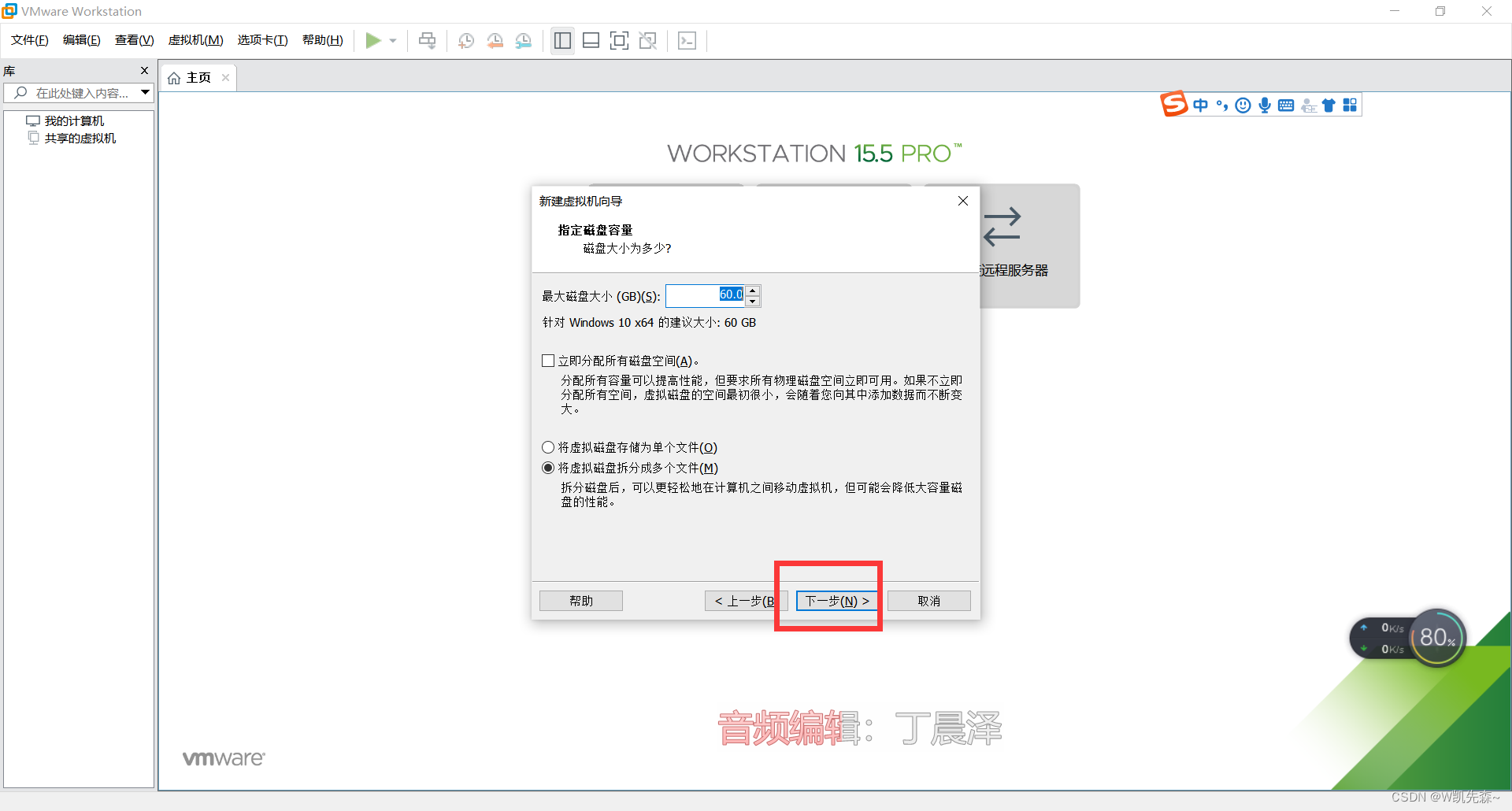Close the 主页 tab
Screen dimensions: 1512x811
[x=225, y=77]
